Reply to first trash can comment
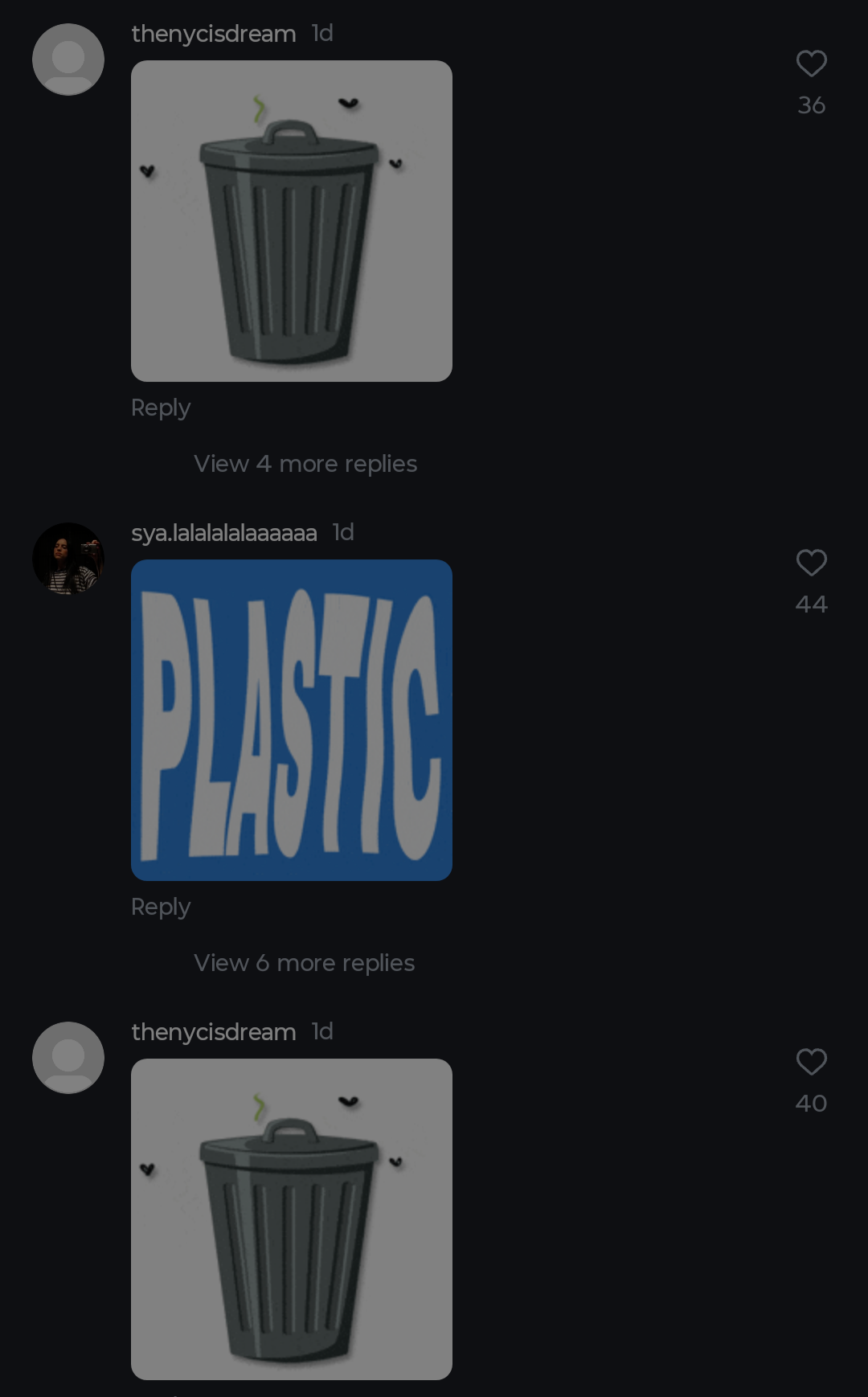The image size is (868, 1397). (x=161, y=408)
